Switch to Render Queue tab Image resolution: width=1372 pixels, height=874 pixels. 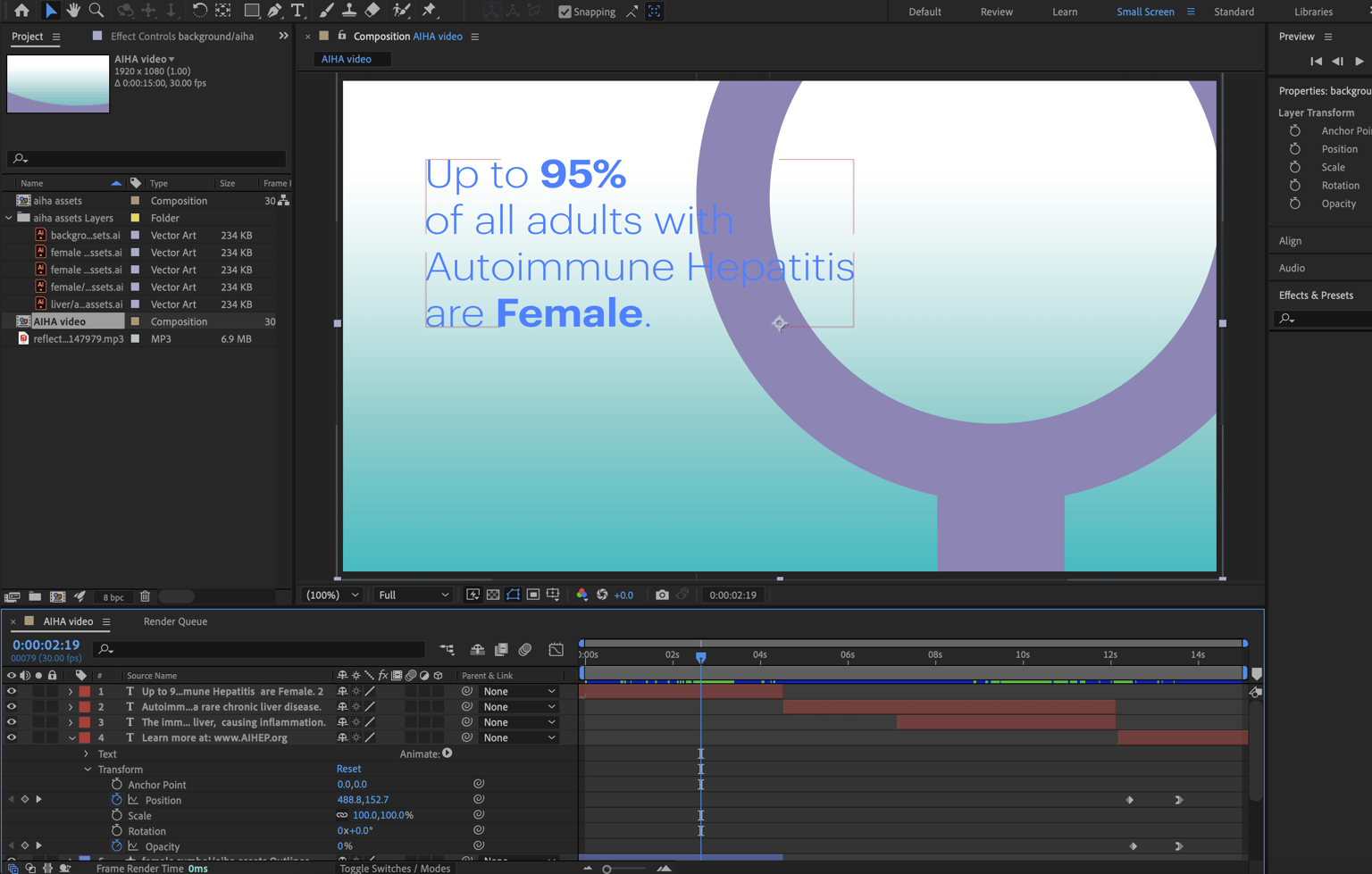click(x=175, y=621)
